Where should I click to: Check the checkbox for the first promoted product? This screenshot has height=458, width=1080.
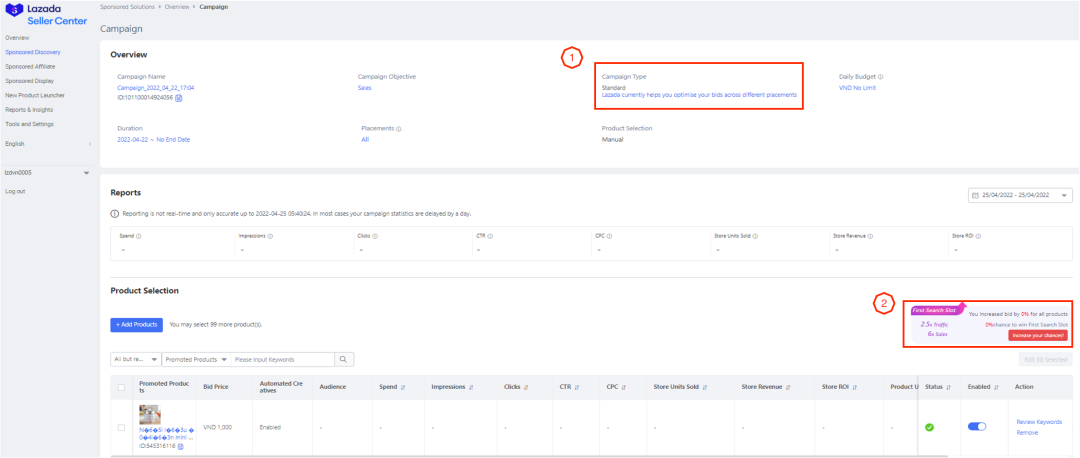[121, 427]
